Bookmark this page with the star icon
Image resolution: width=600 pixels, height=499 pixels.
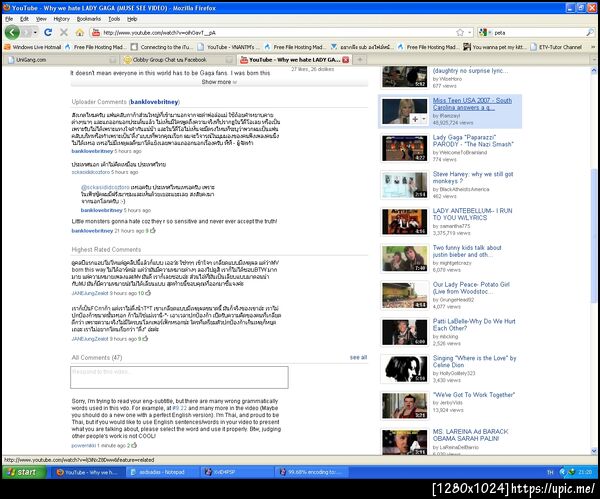pos(460,33)
